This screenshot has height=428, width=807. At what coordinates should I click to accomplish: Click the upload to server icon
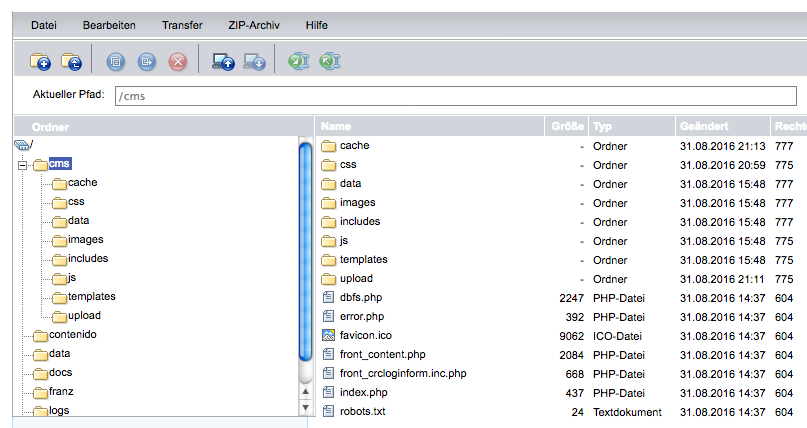[x=224, y=62]
